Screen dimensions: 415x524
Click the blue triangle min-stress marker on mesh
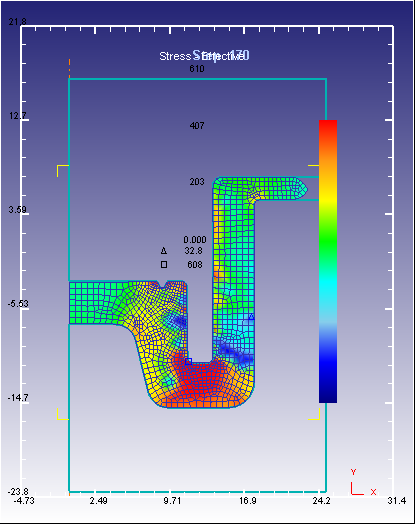click(251, 316)
